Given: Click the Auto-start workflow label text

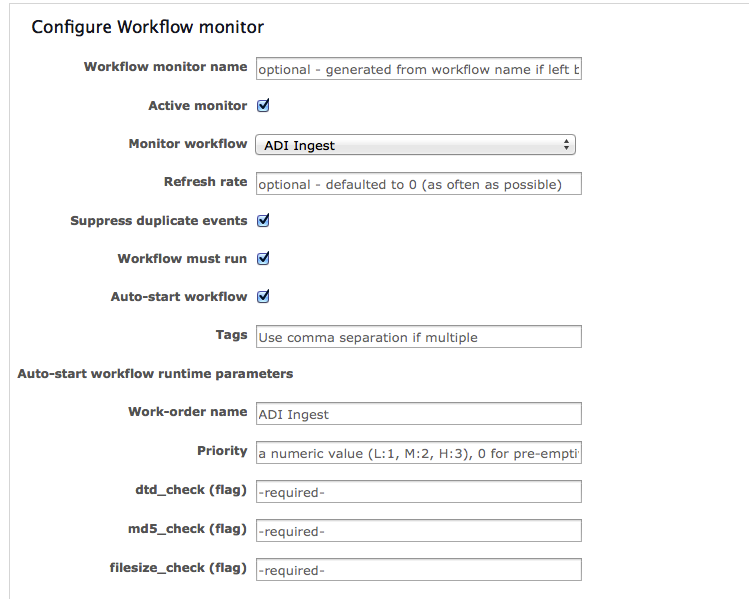Looking at the screenshot, I should [x=179, y=297].
